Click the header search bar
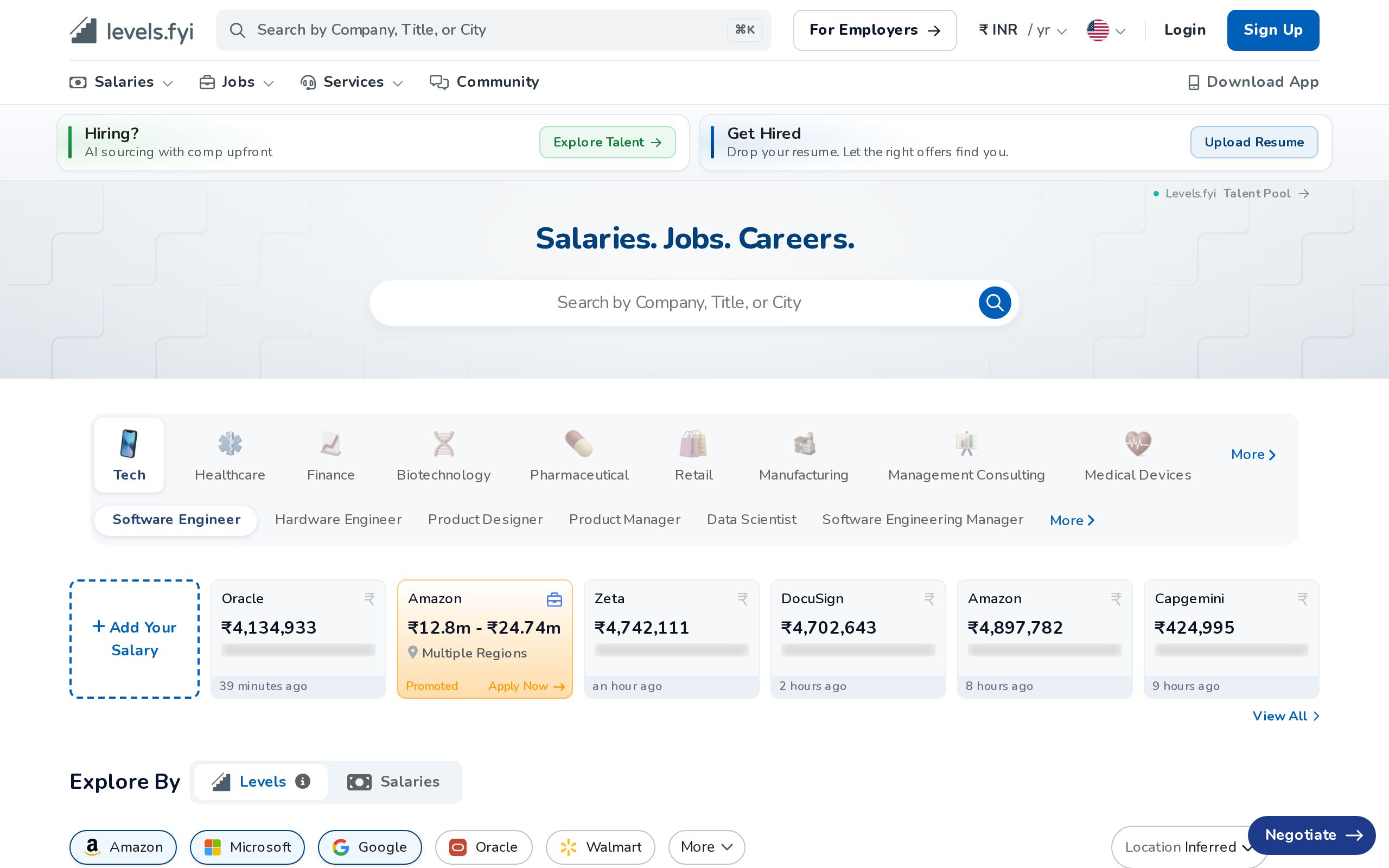1389x868 pixels. 493,30
